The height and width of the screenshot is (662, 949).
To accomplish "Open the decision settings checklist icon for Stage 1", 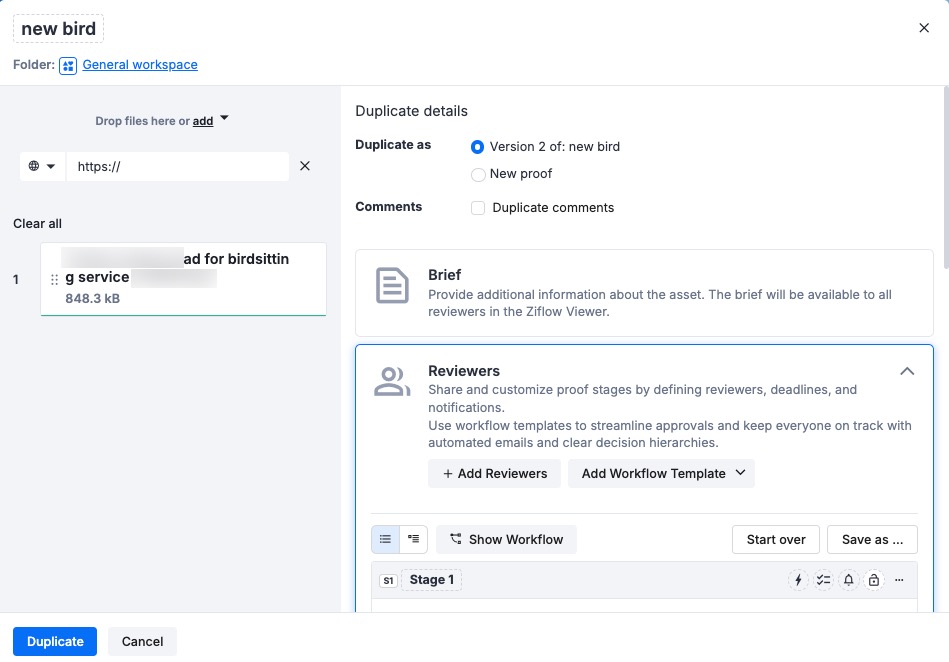I will click(x=823, y=579).
